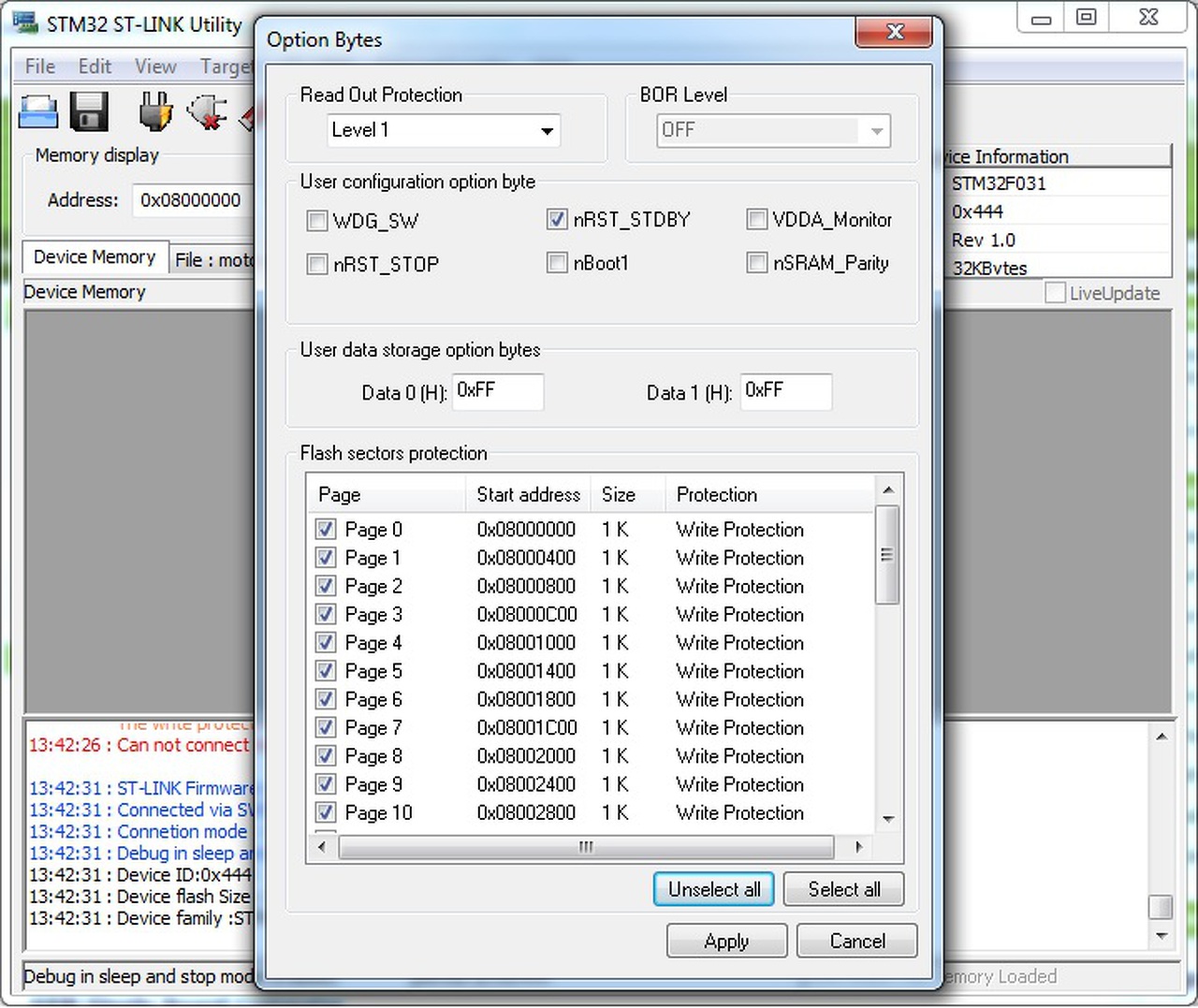Click the Page column header
The height and width of the screenshot is (1008, 1198).
(386, 494)
